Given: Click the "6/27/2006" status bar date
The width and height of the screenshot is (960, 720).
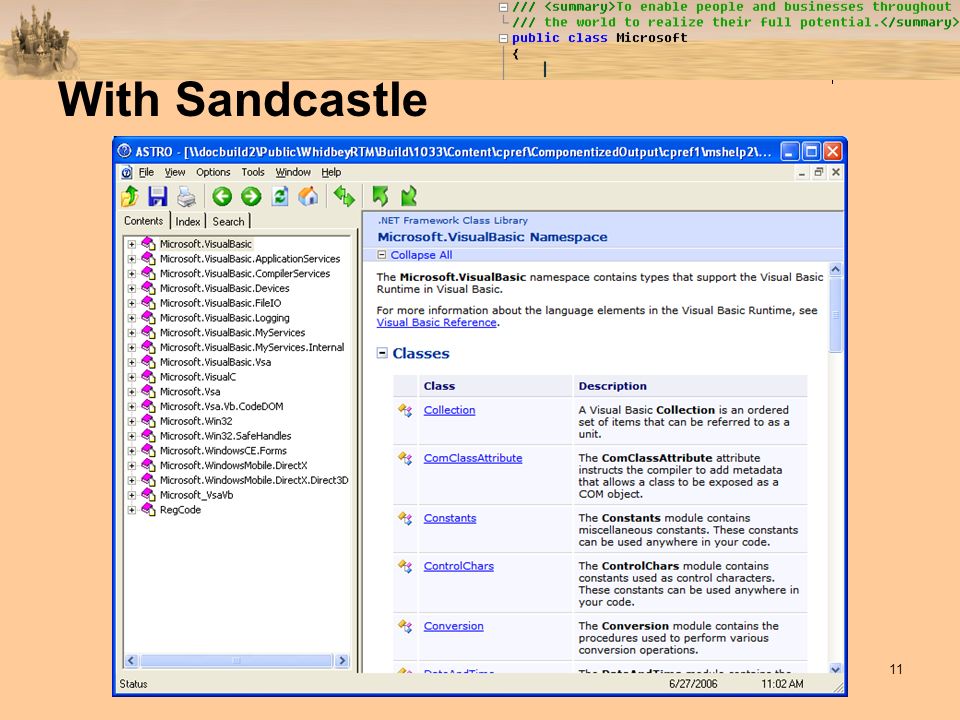Looking at the screenshot, I should tap(693, 684).
